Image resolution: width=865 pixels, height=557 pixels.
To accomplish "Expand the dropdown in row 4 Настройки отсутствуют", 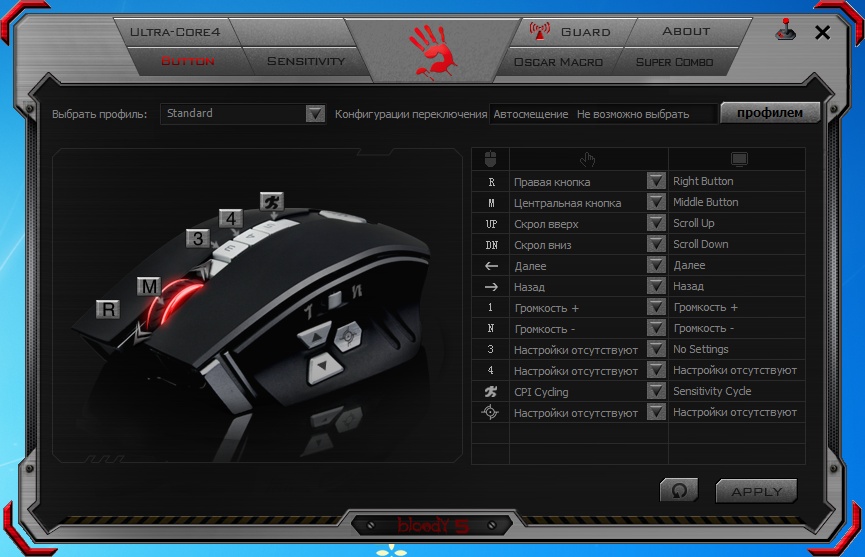I will tap(656, 369).
